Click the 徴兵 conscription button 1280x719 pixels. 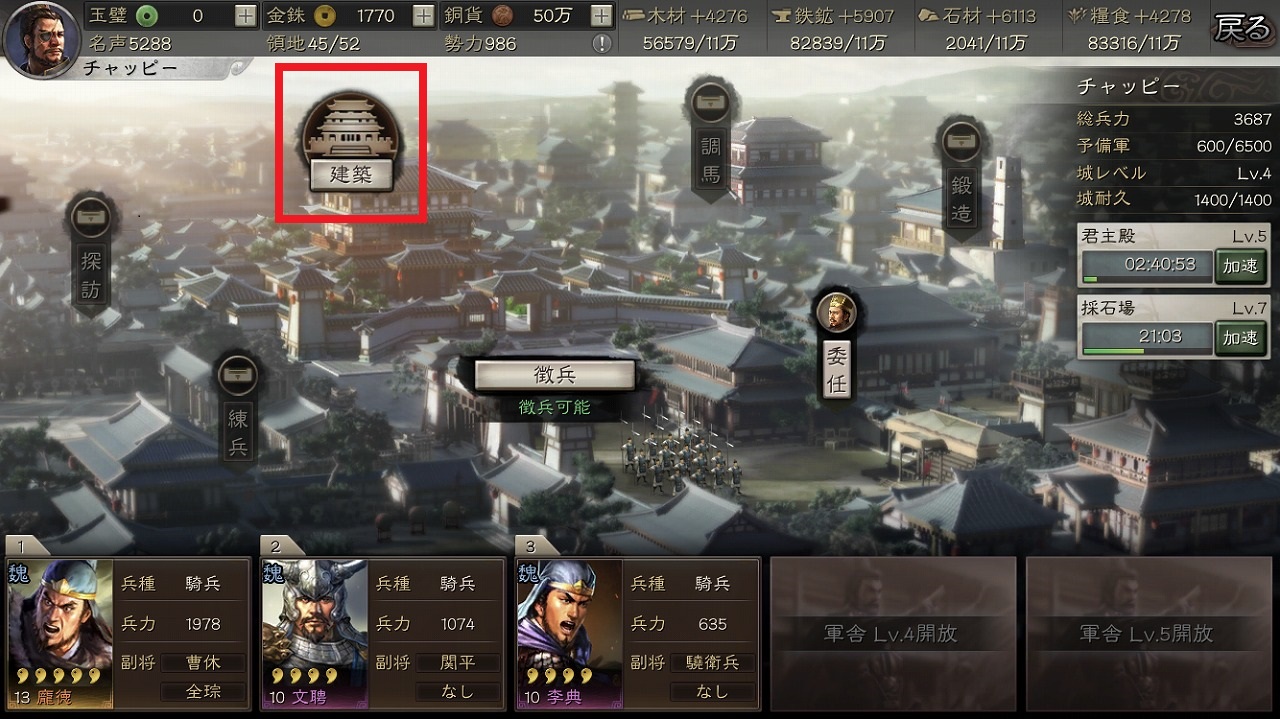(555, 375)
